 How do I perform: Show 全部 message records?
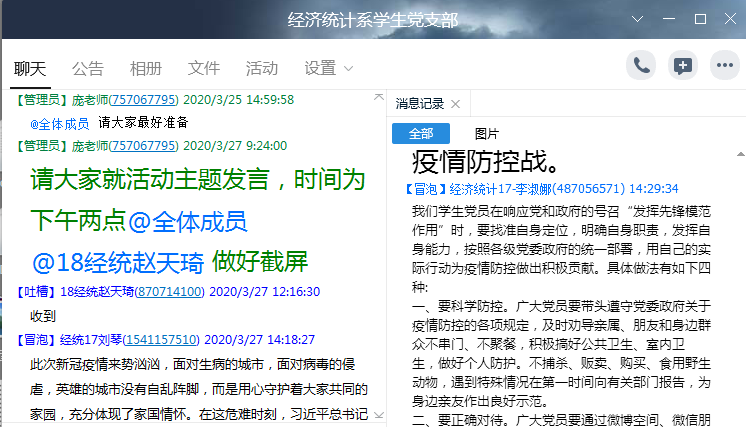(x=421, y=133)
